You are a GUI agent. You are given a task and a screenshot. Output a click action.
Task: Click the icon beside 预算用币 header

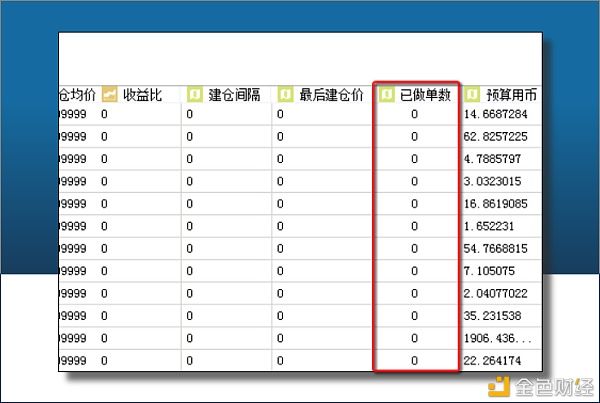click(473, 95)
